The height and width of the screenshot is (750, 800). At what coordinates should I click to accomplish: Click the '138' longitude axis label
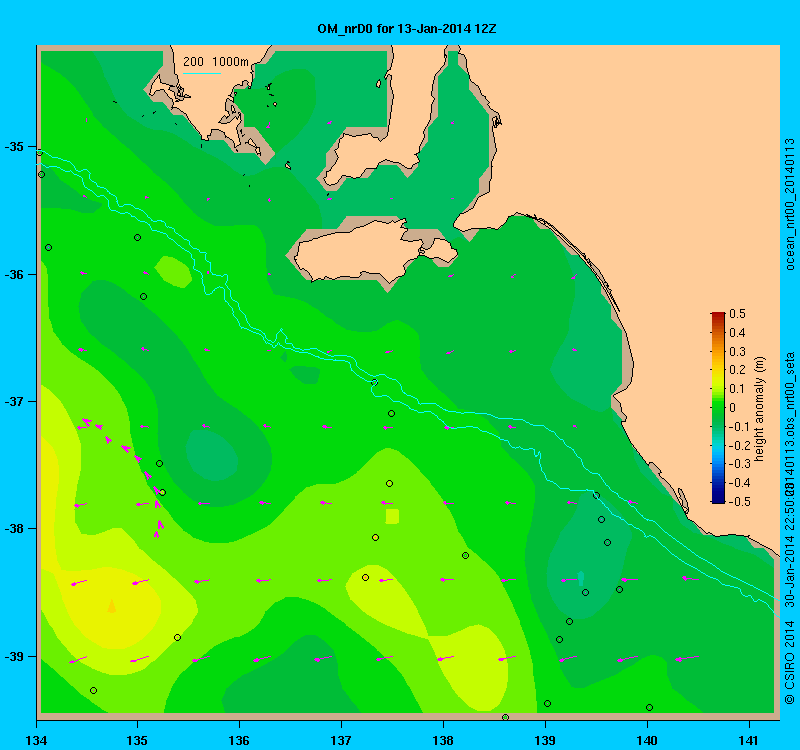point(443,740)
